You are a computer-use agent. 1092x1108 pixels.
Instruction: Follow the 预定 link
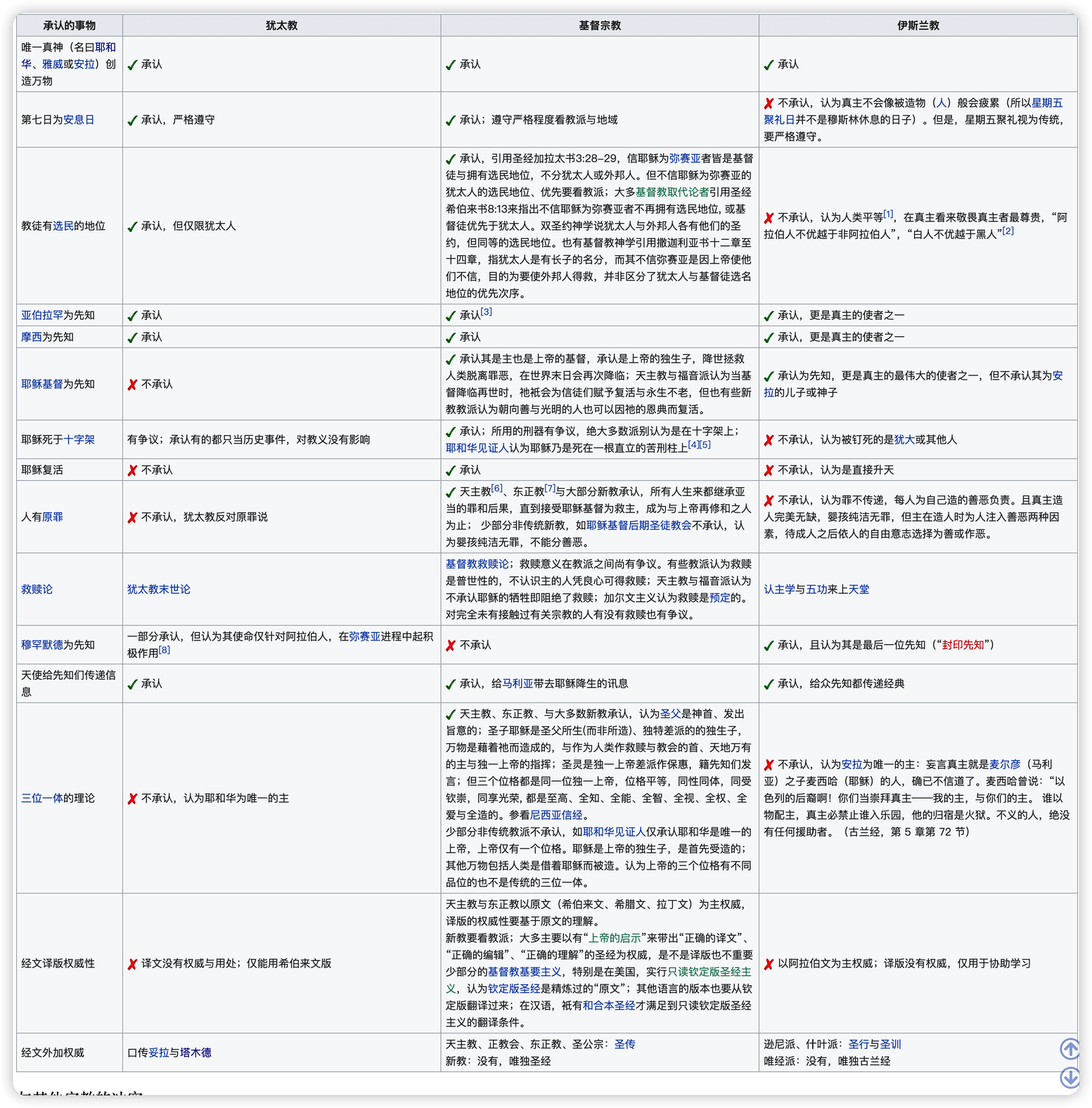click(720, 598)
